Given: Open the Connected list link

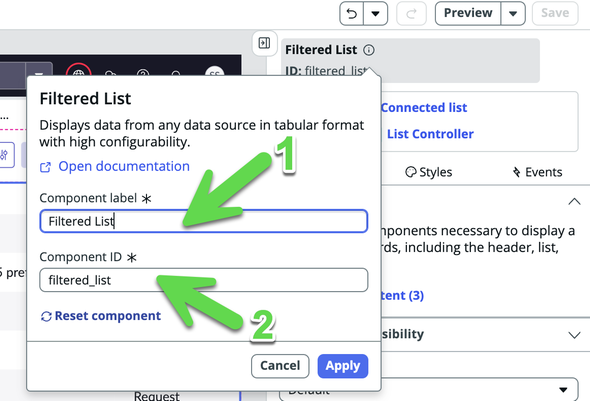Looking at the screenshot, I should click(424, 108).
